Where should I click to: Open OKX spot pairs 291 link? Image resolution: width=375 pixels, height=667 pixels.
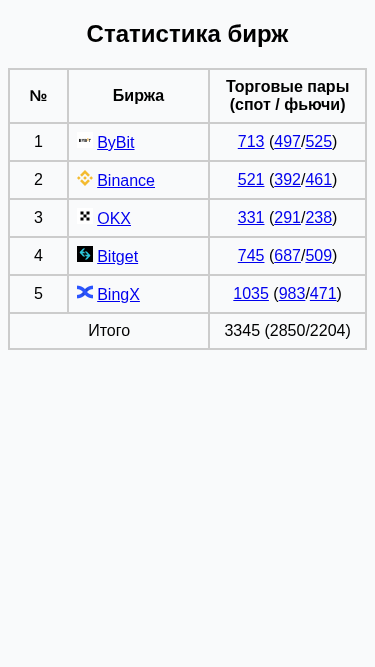coord(287,218)
